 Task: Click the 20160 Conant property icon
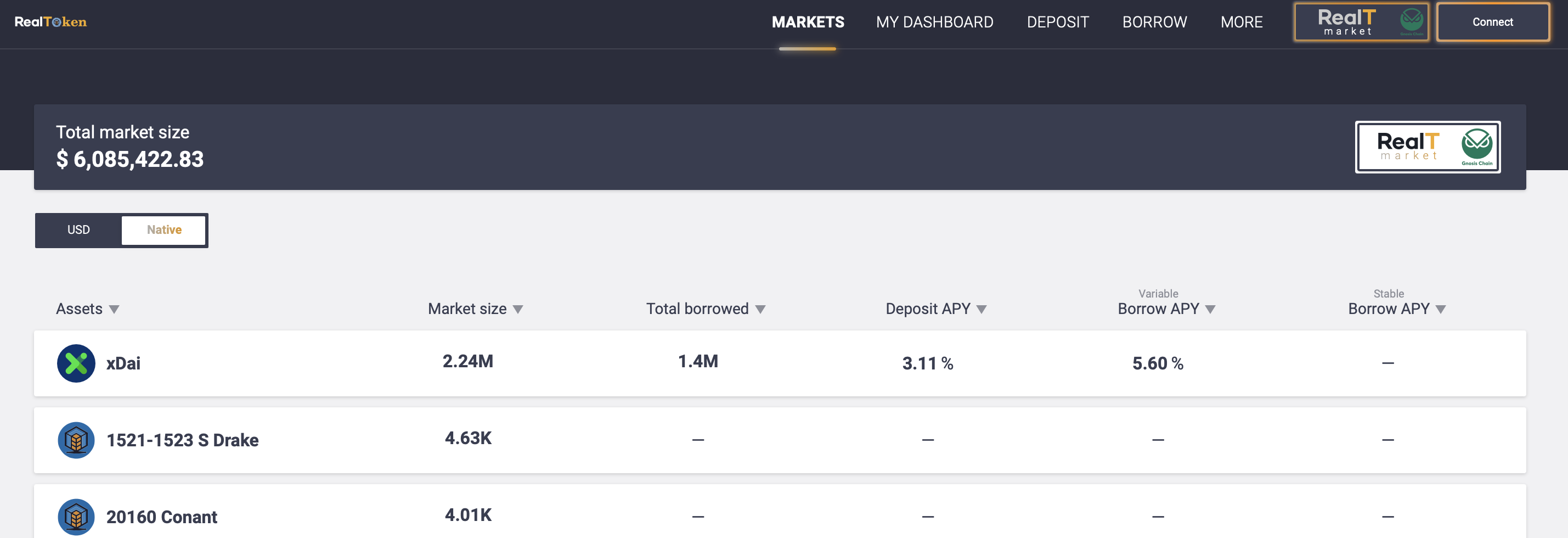76,517
